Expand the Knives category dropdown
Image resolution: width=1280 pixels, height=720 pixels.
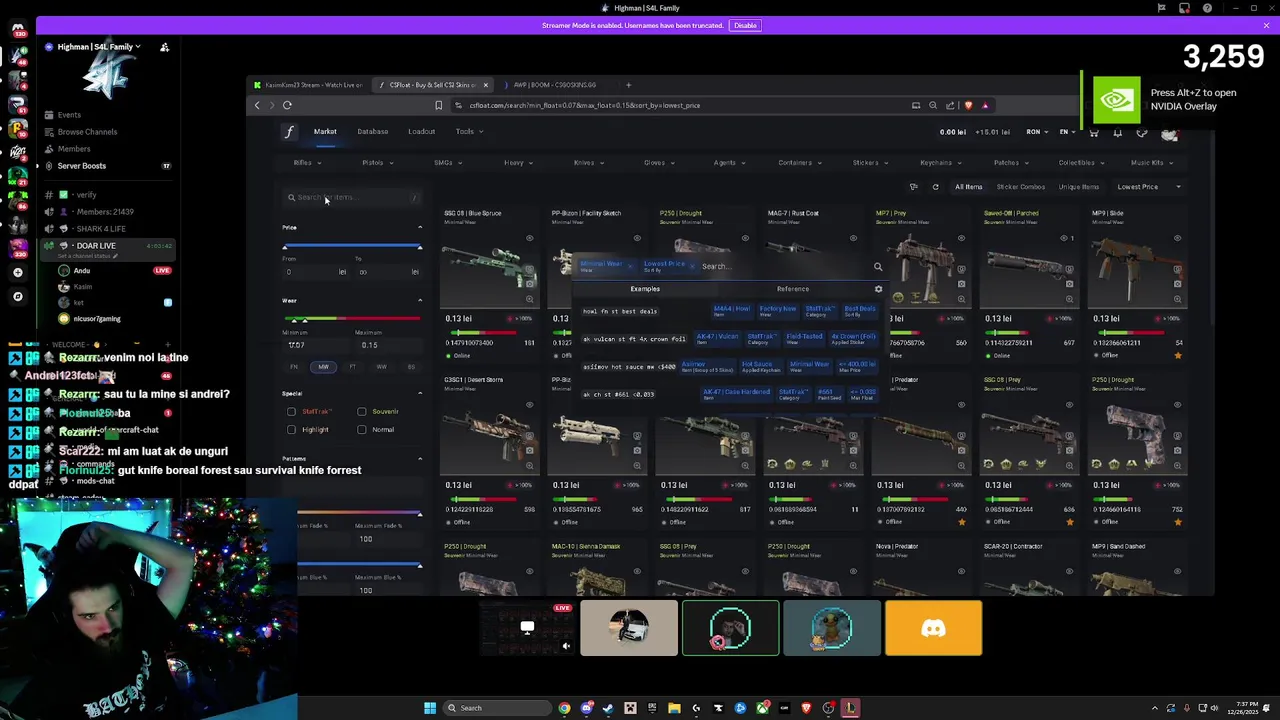point(588,163)
